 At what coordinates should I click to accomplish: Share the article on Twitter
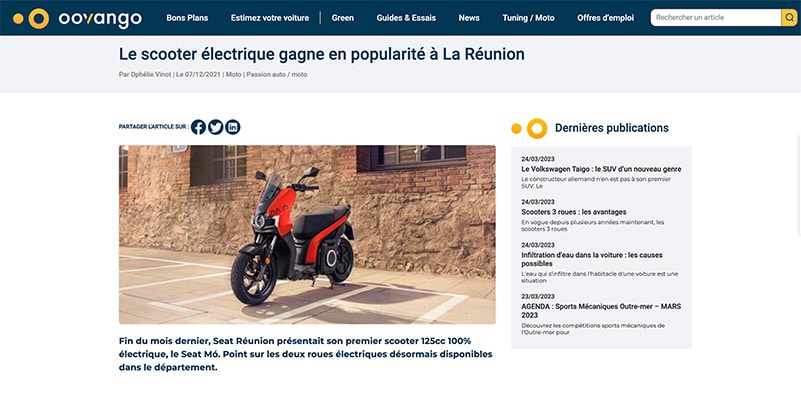(216, 127)
